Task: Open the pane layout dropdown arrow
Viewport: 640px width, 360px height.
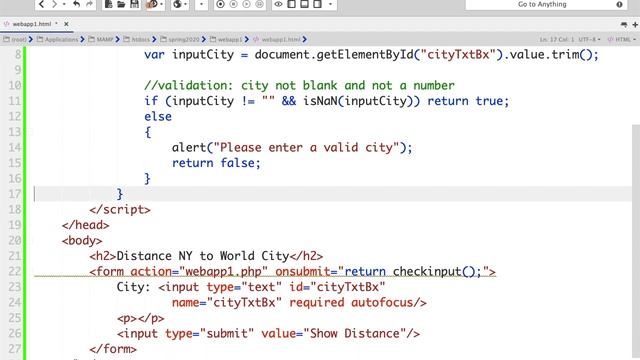Action: 330,4
